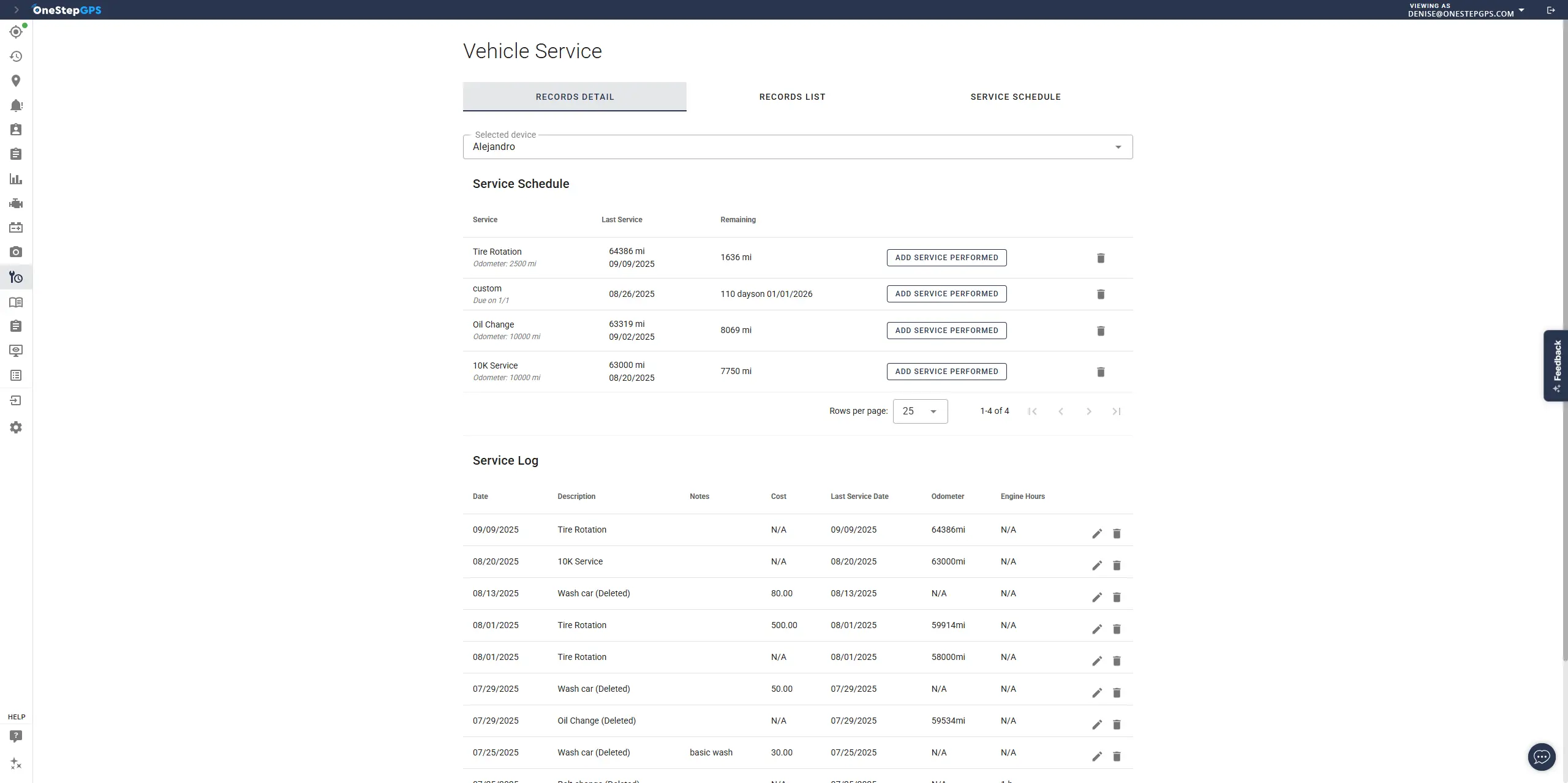Viewport: 1568px width, 783px height.
Task: Open the live chat bubble icon
Action: [x=1542, y=757]
